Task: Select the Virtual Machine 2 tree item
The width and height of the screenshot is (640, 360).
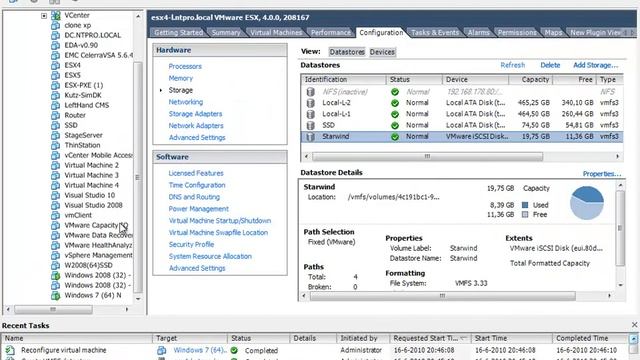Action: [x=91, y=165]
